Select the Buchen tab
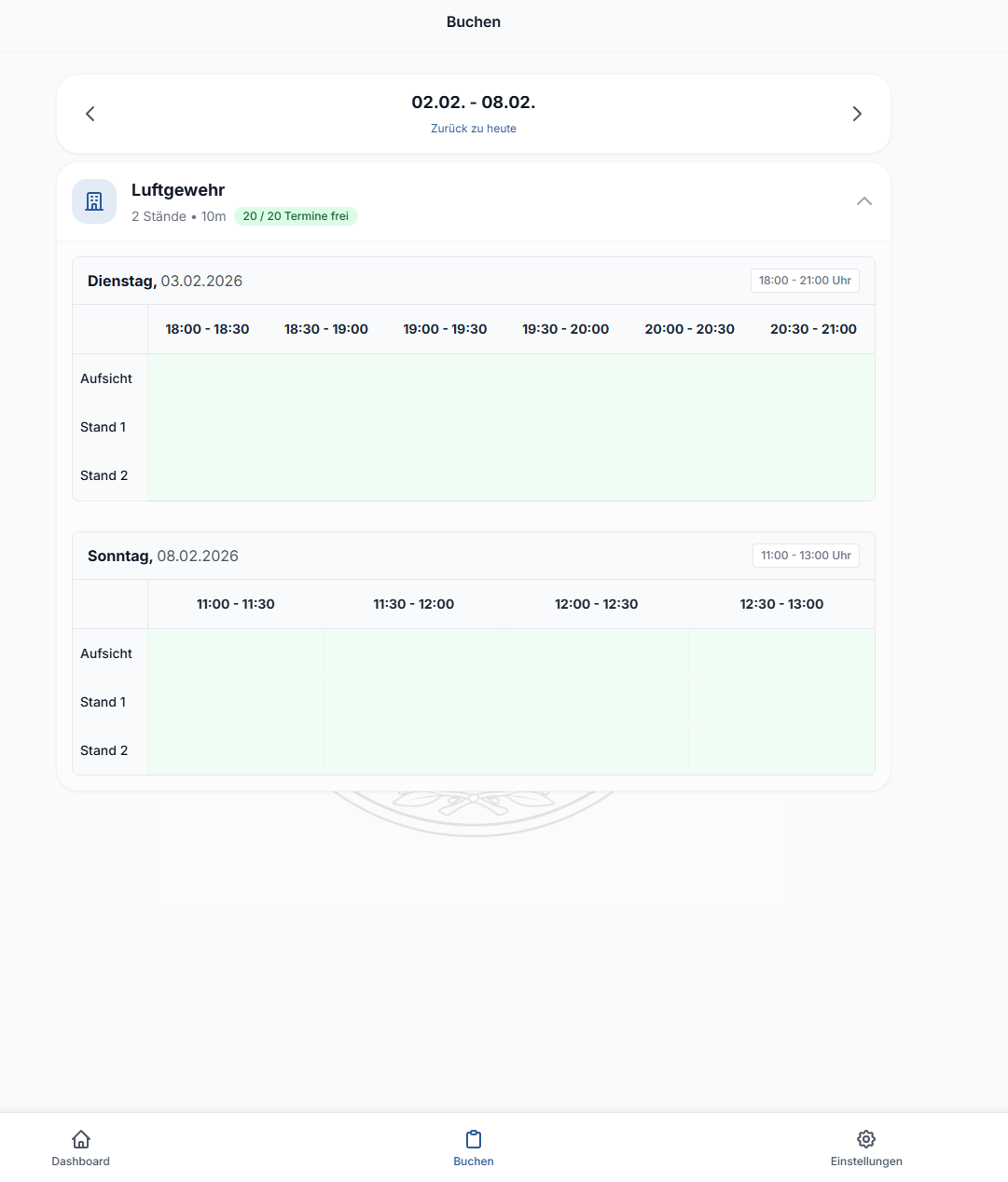Screen dimensions: 1008x1182 474,1148
